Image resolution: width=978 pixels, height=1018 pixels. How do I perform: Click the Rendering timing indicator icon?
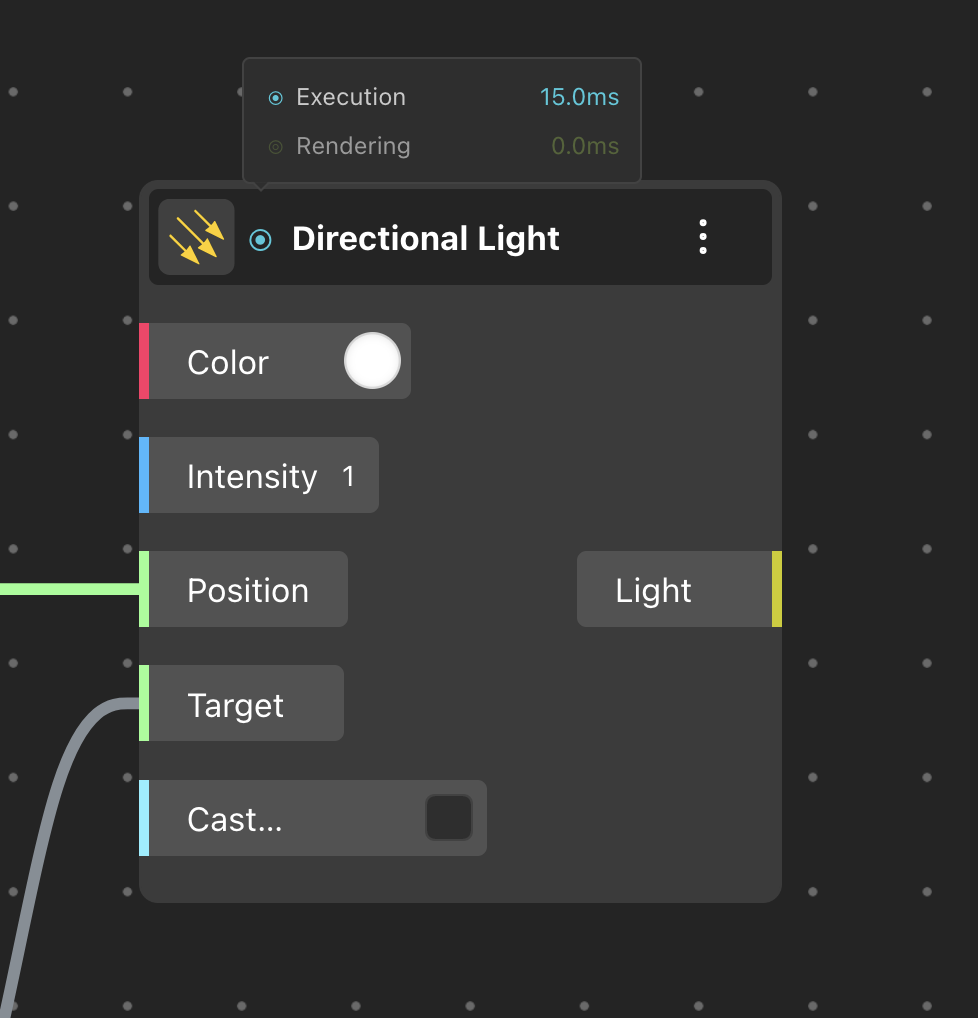275,147
